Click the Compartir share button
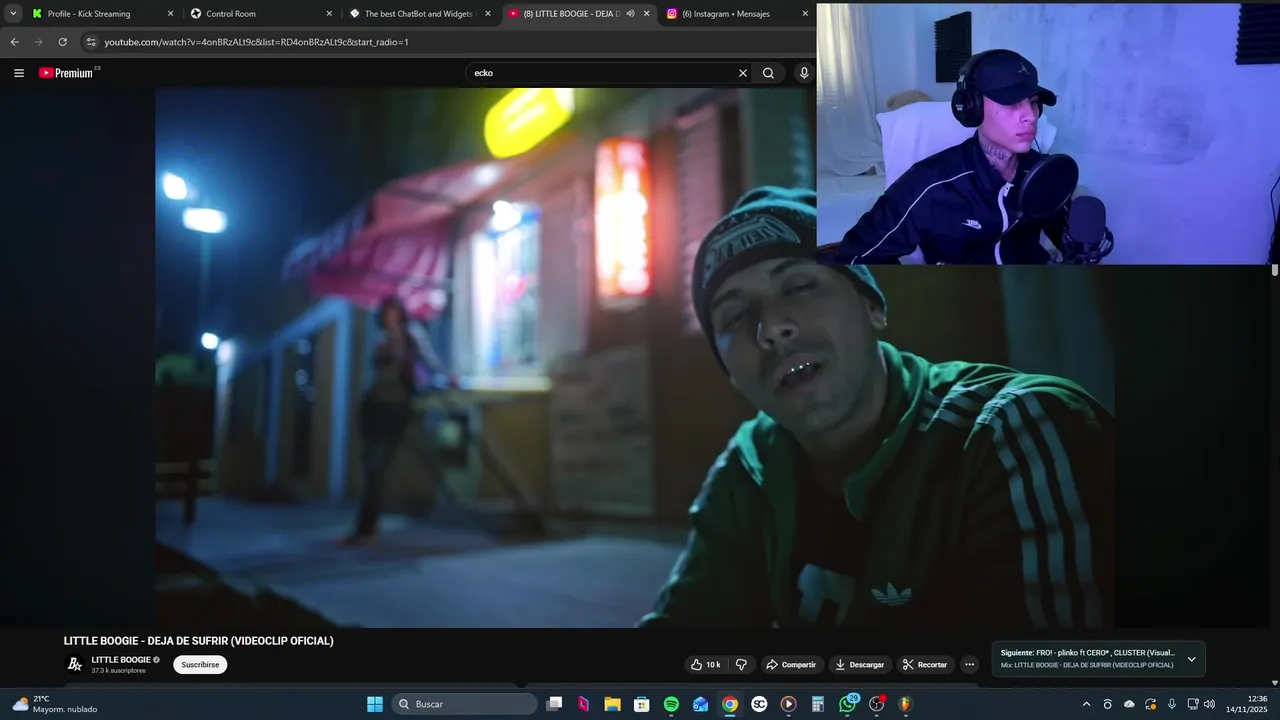This screenshot has width=1280, height=720. point(791,664)
